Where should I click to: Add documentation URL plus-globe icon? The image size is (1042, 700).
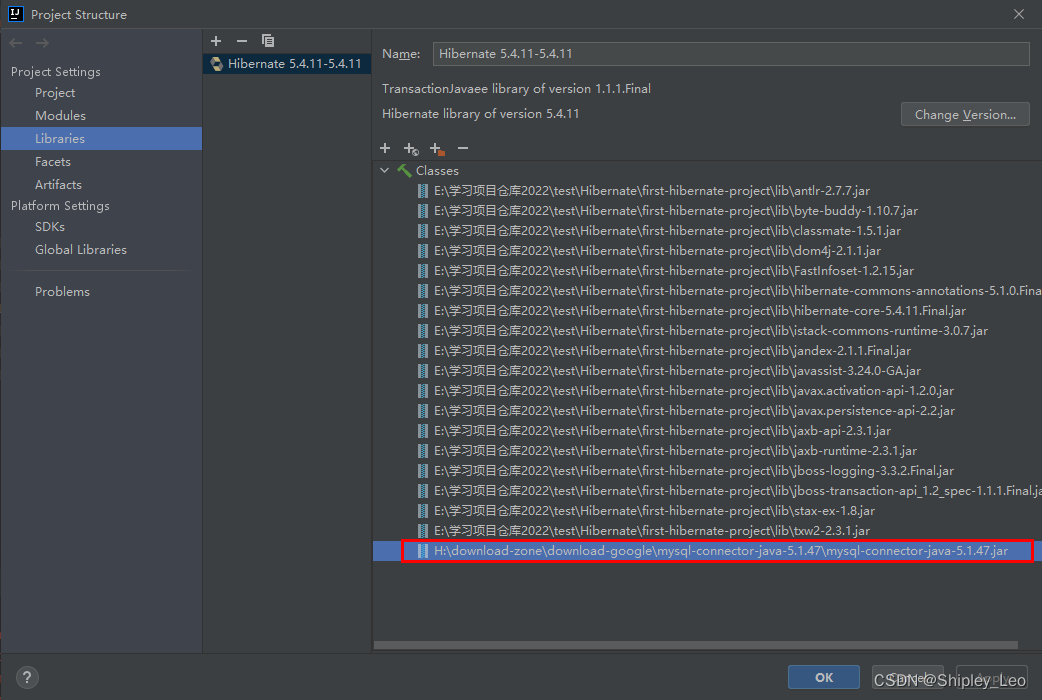pyautogui.click(x=411, y=149)
